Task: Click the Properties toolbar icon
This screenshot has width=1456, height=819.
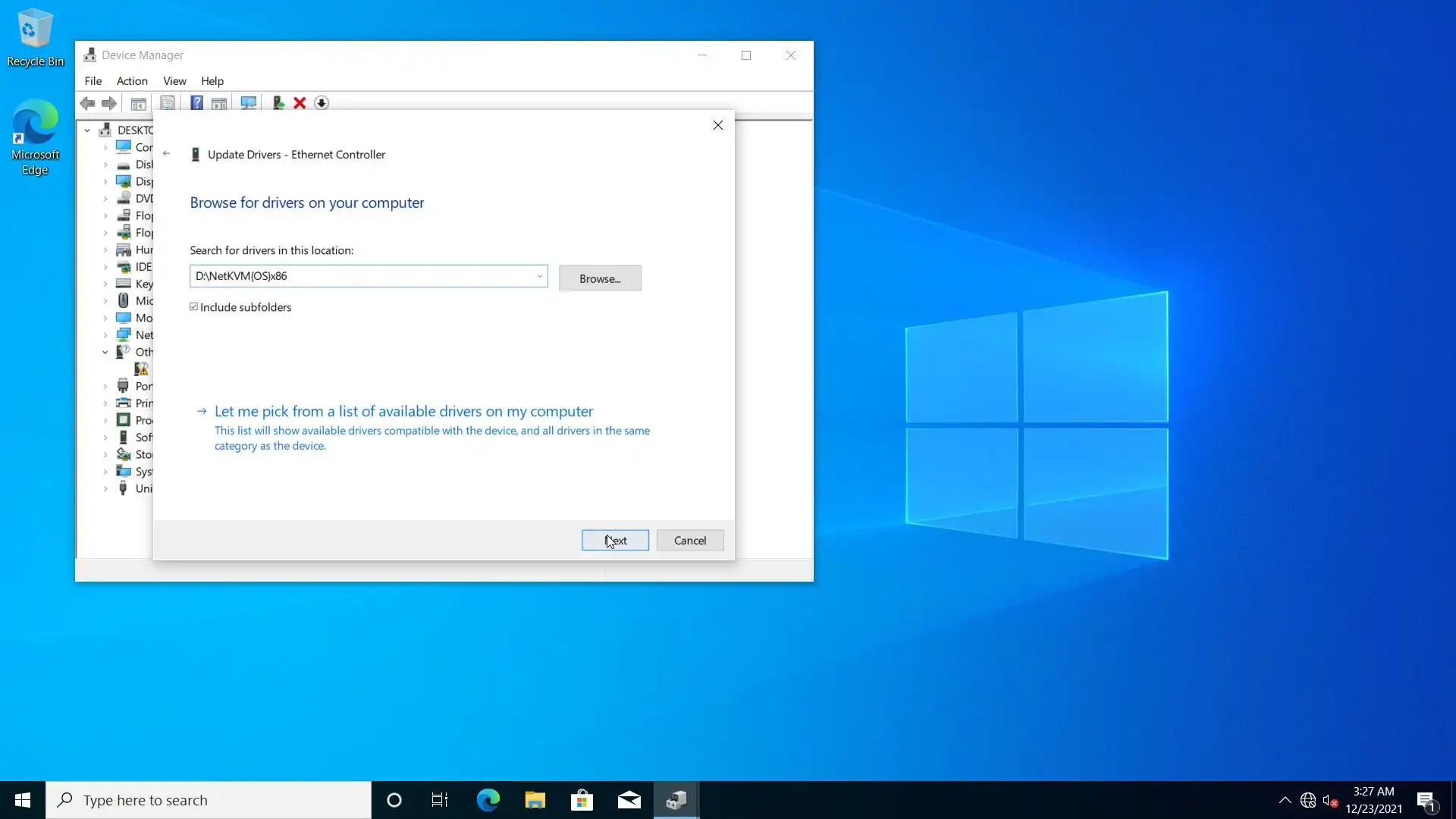Action: coord(168,103)
